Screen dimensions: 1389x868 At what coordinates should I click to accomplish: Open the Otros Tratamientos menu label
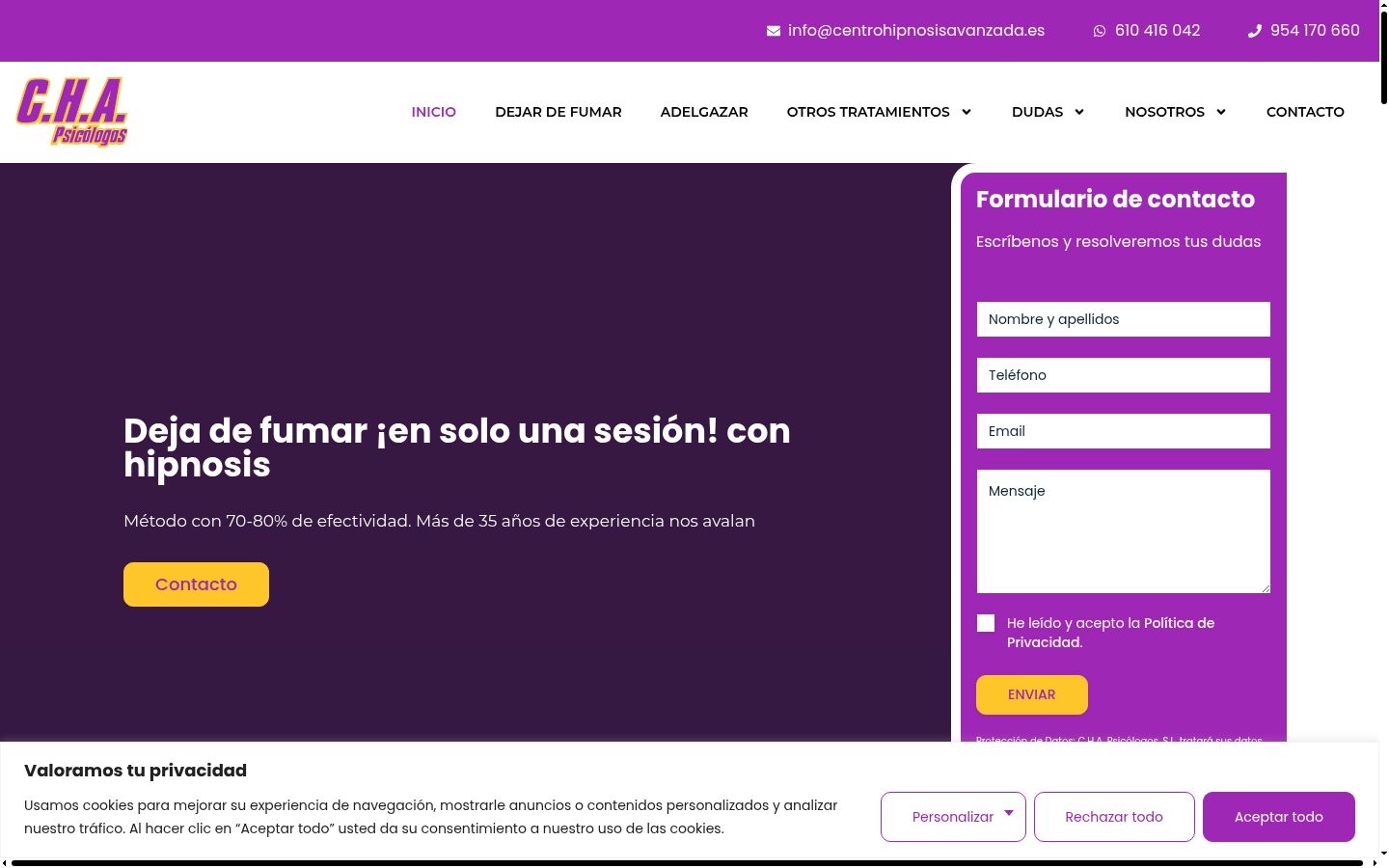pyautogui.click(x=868, y=112)
